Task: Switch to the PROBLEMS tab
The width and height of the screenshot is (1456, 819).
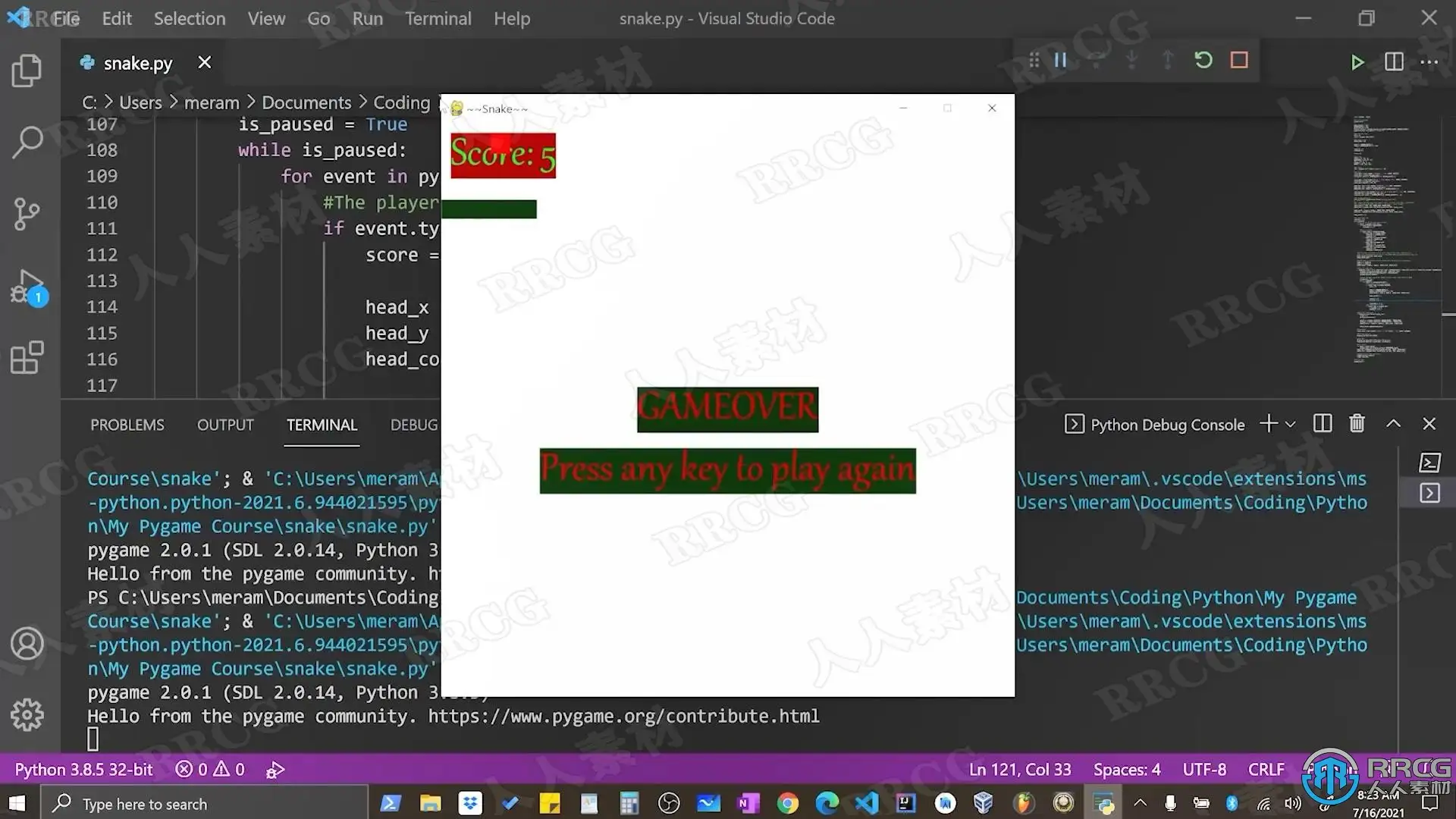Action: tap(127, 425)
